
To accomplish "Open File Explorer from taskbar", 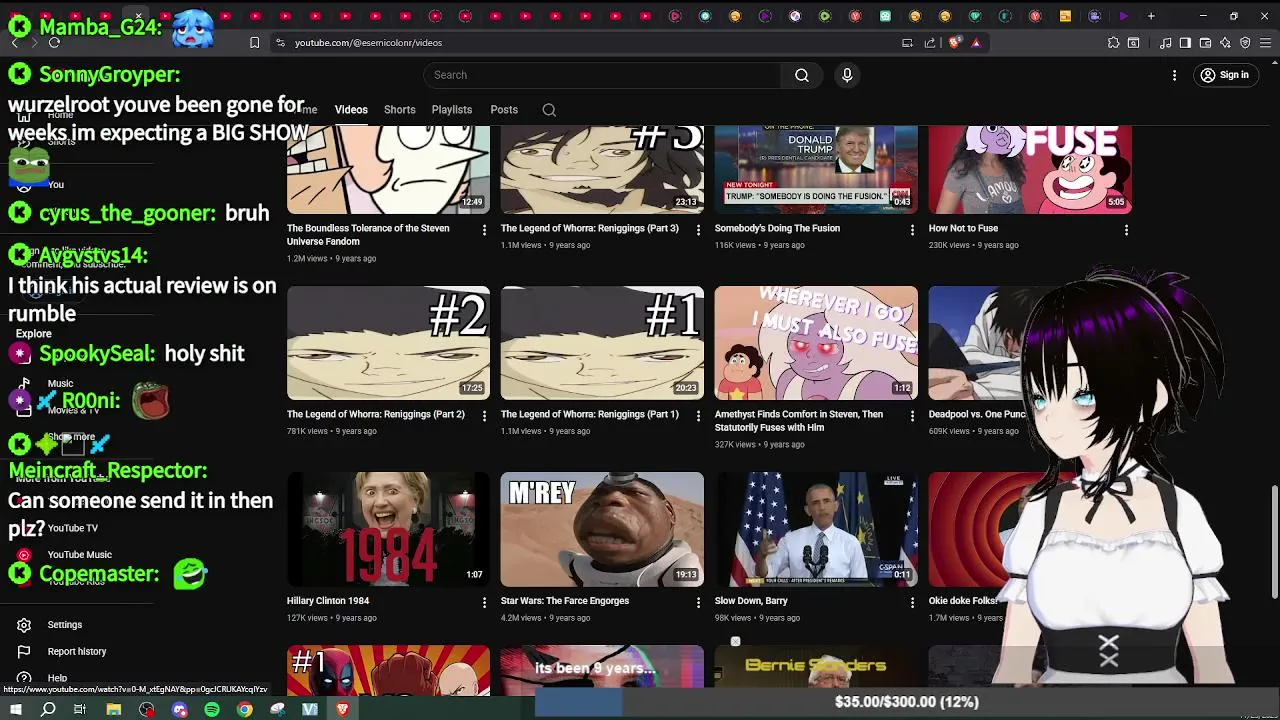I will tap(114, 709).
